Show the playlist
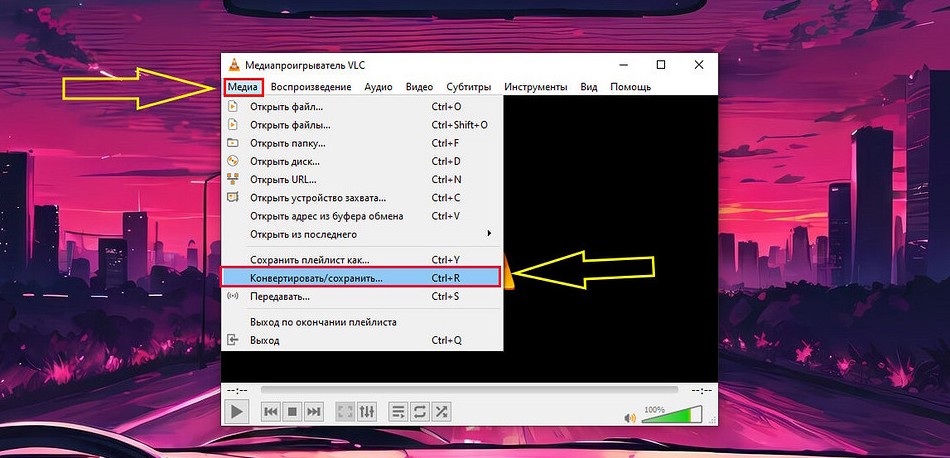 coord(398,412)
